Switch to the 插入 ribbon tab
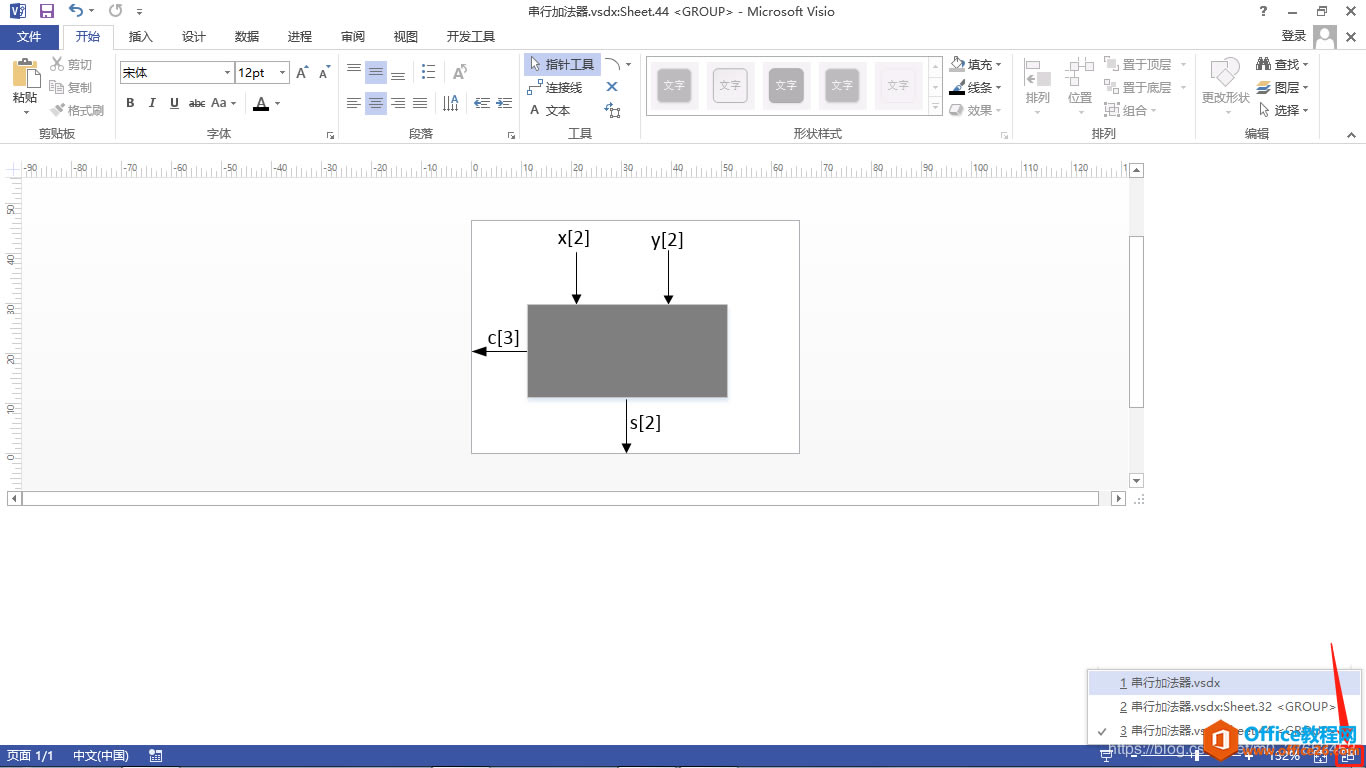This screenshot has width=1366, height=768. pyautogui.click(x=140, y=36)
